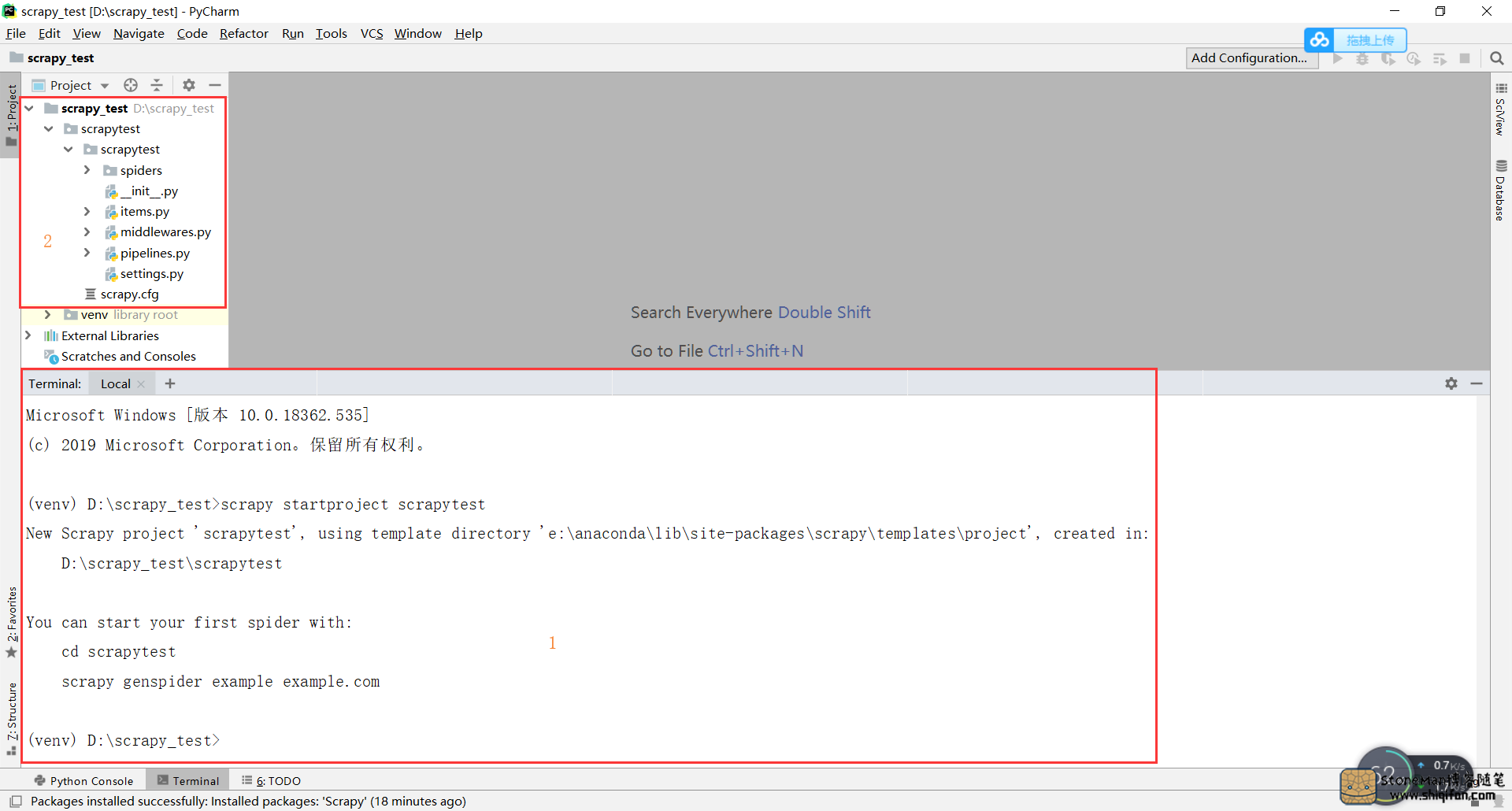Open the VCS menu
Image resolution: width=1512 pixels, height=811 pixels.
pyautogui.click(x=372, y=33)
